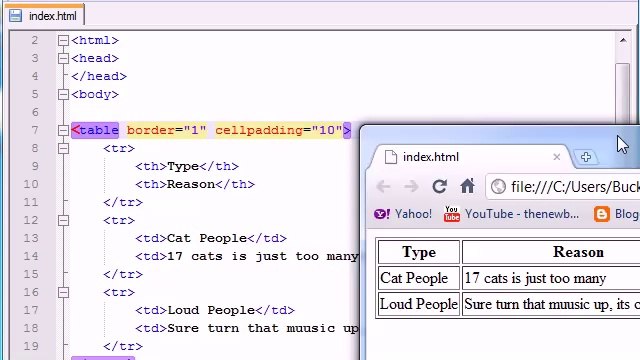Open the Yahoo! bookmark
The image size is (640, 360).
click(403, 214)
